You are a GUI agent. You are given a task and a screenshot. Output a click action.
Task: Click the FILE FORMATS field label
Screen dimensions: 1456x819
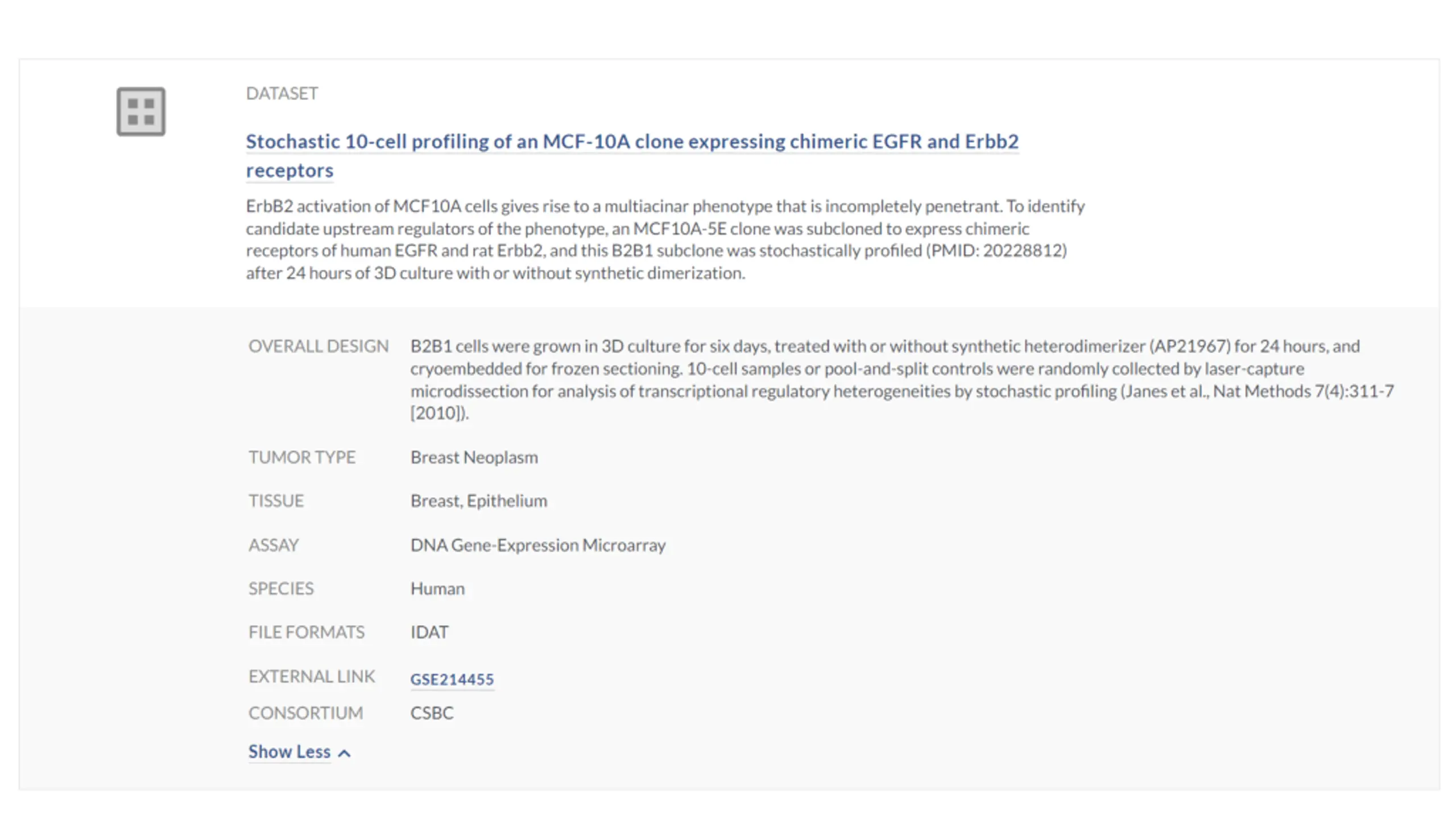[x=307, y=632]
